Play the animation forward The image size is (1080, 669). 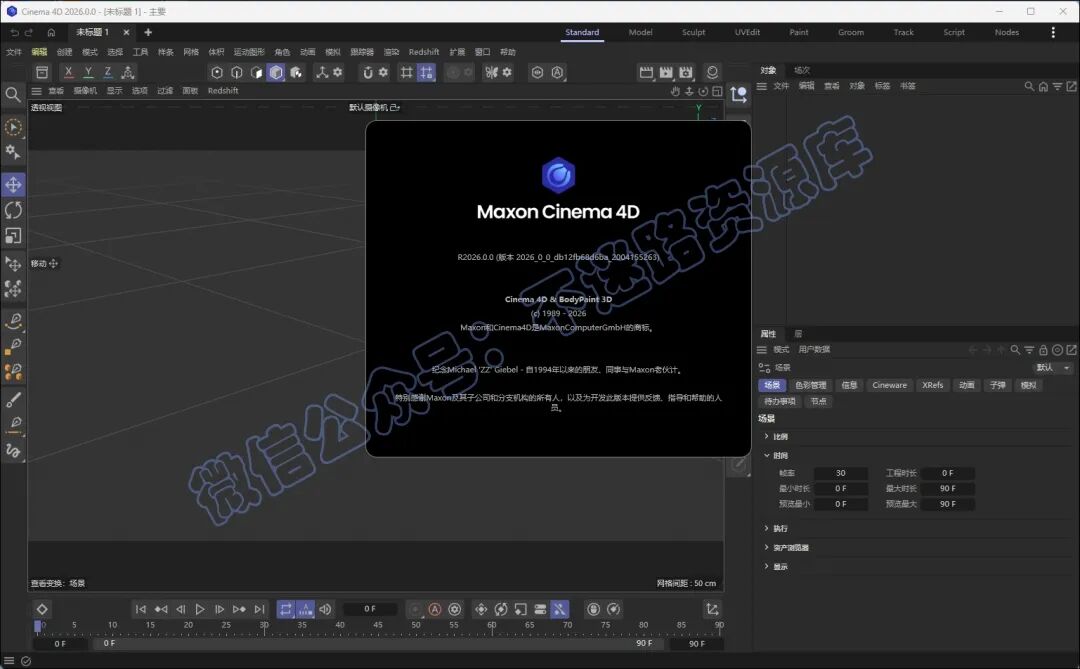[x=200, y=609]
